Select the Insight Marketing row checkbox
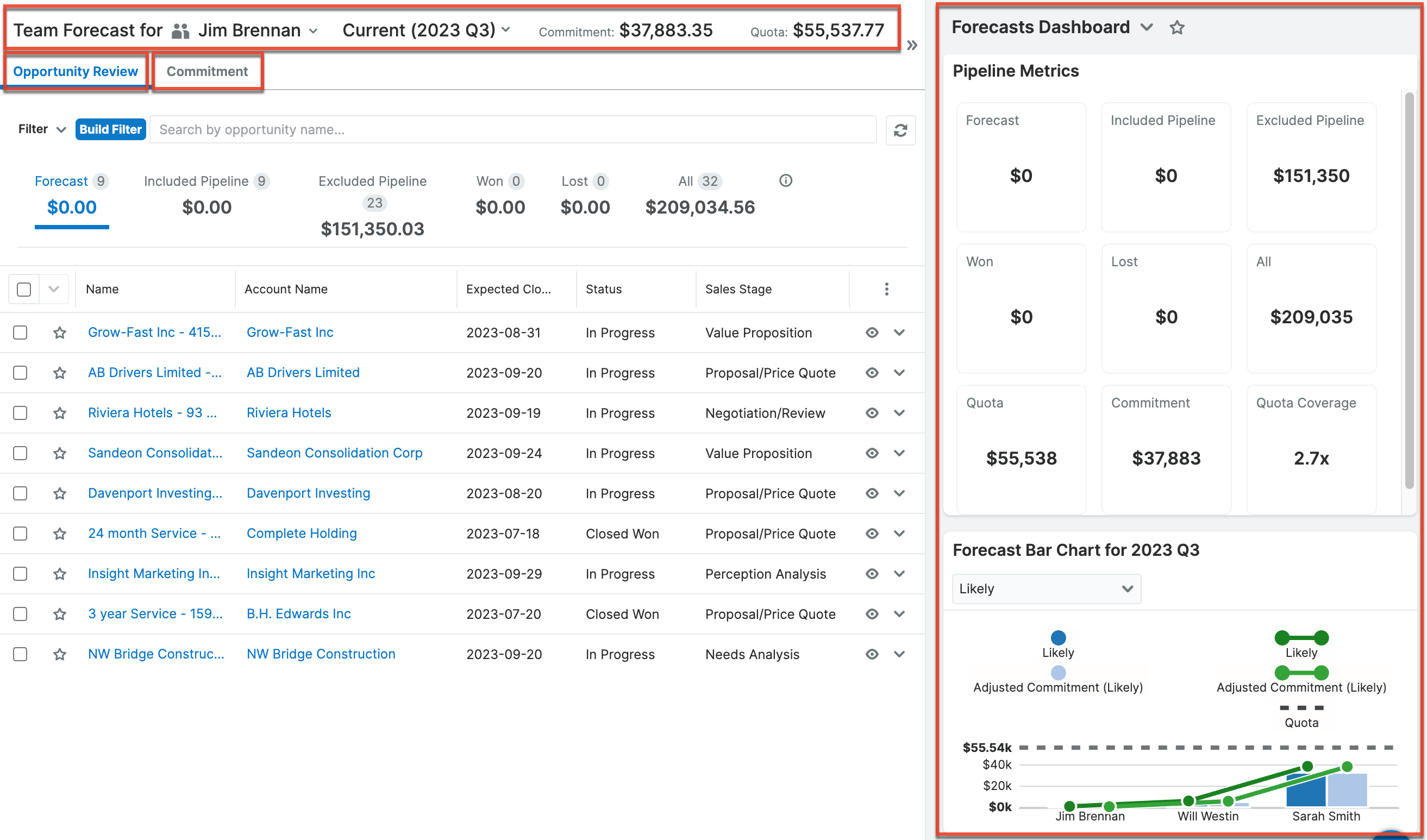 click(21, 574)
